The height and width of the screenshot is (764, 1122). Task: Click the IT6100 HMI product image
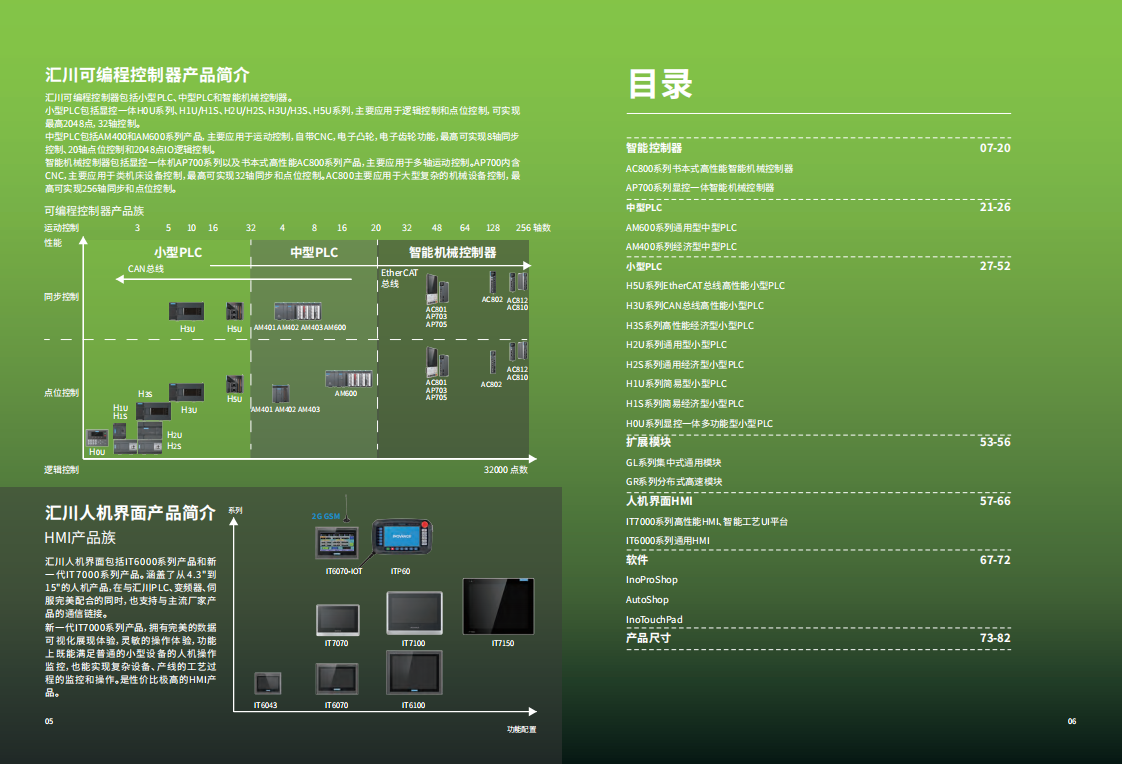coord(414,674)
